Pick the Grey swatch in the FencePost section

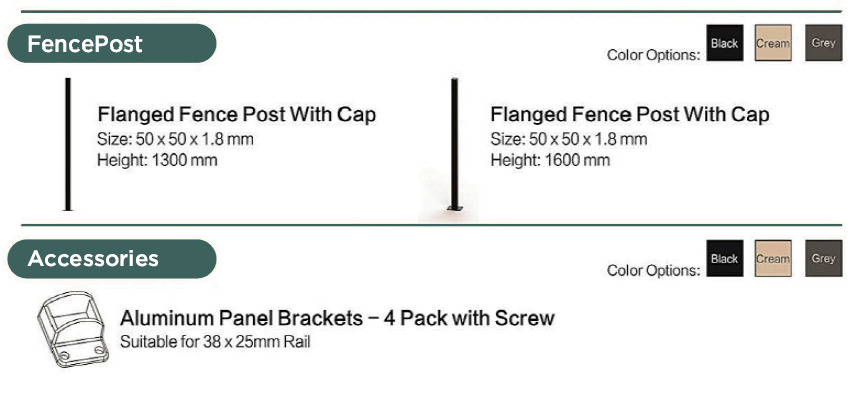(x=823, y=43)
